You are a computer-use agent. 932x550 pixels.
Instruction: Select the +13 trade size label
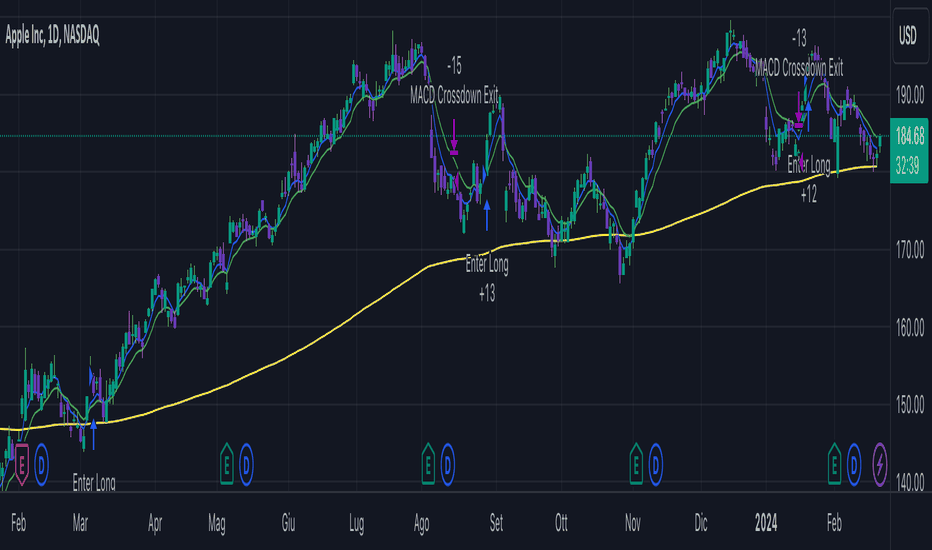[x=487, y=293]
